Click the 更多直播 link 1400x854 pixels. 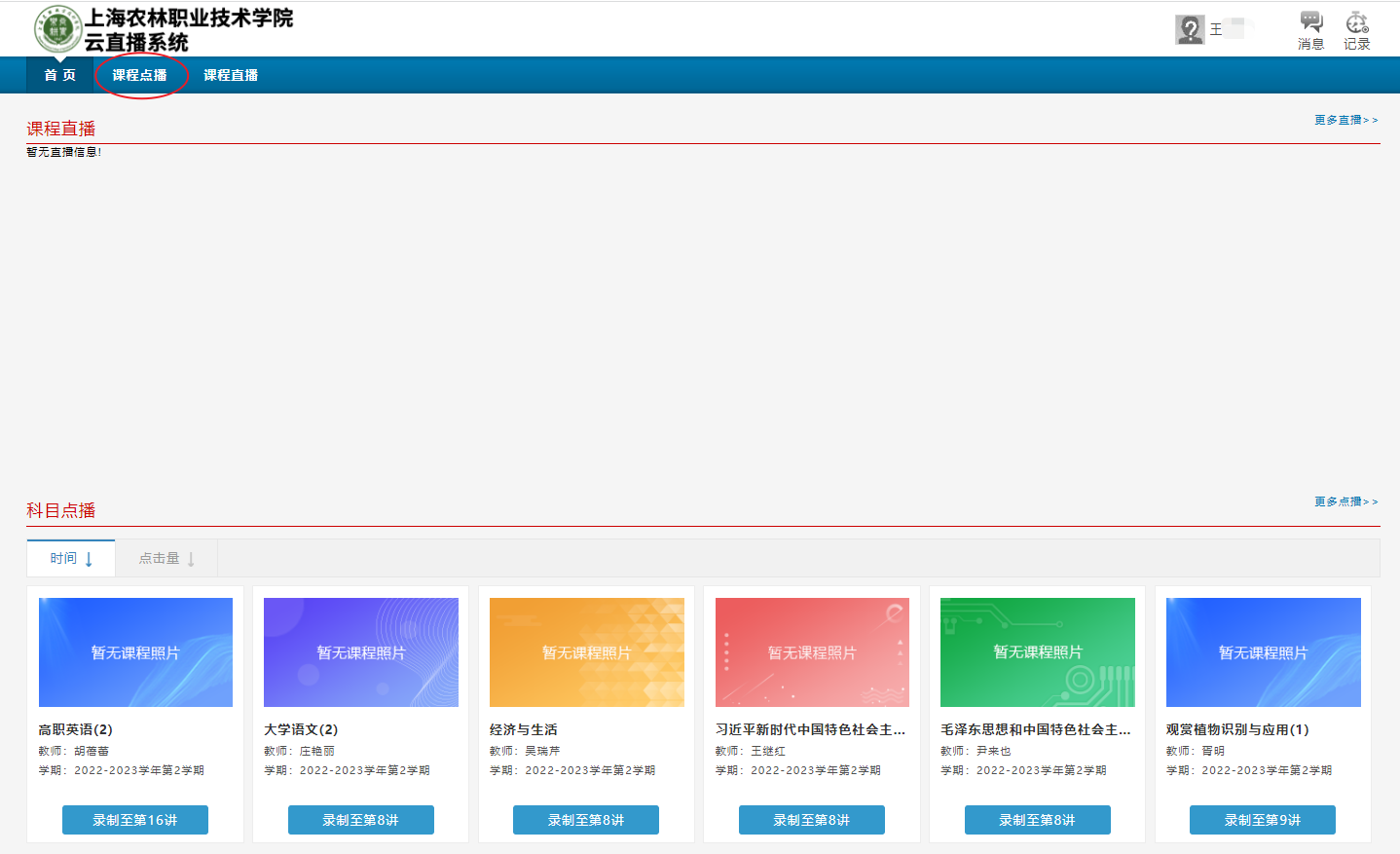(x=1345, y=120)
